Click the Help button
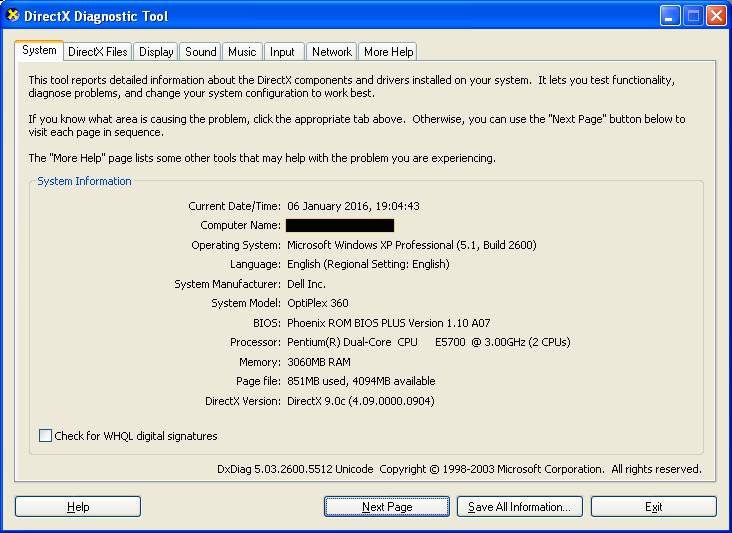The width and height of the screenshot is (732, 533). [78, 506]
